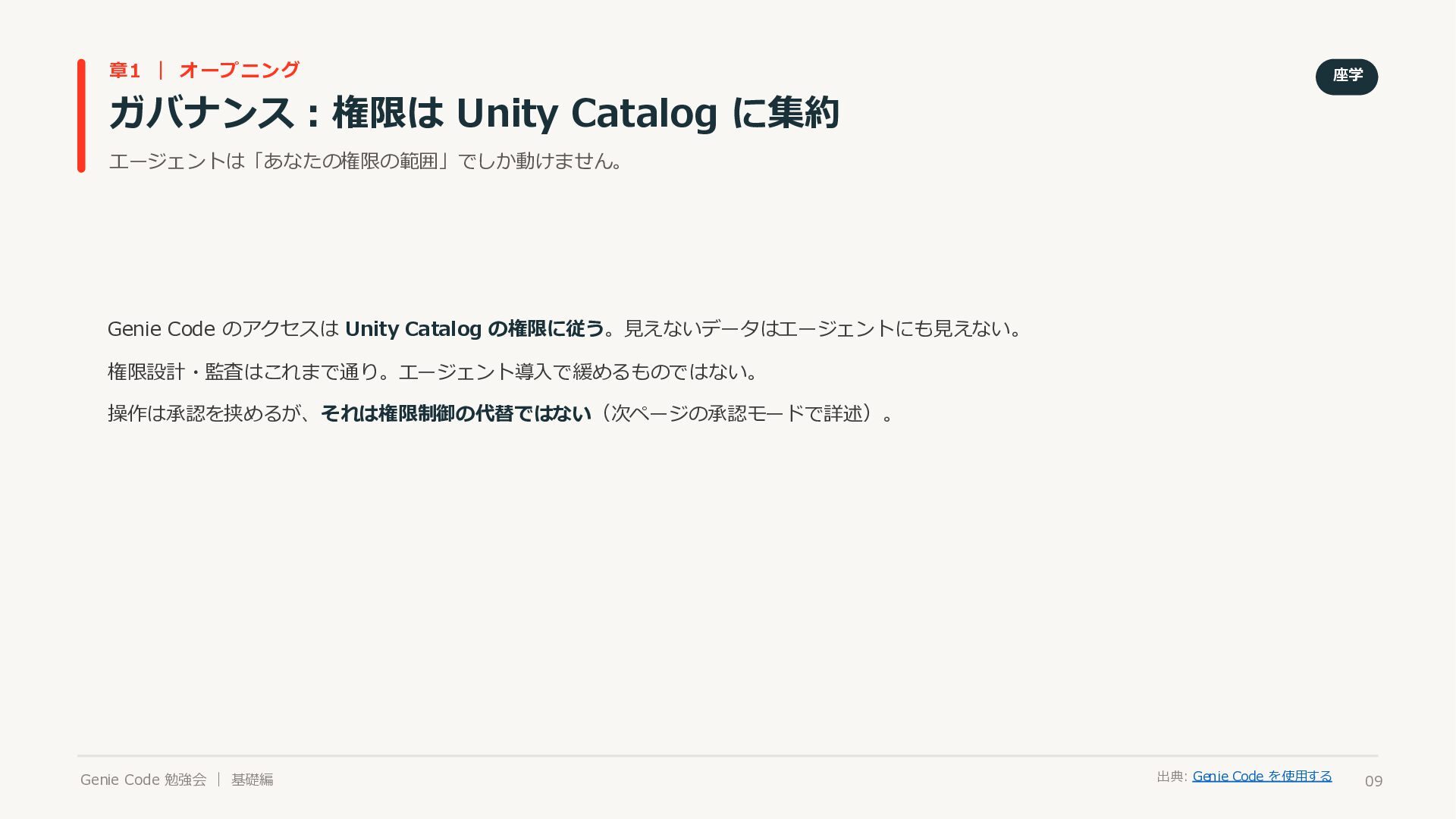Image resolution: width=1456 pixels, height=819 pixels.
Task: Select the slide title ガバナンス heading
Action: [474, 112]
